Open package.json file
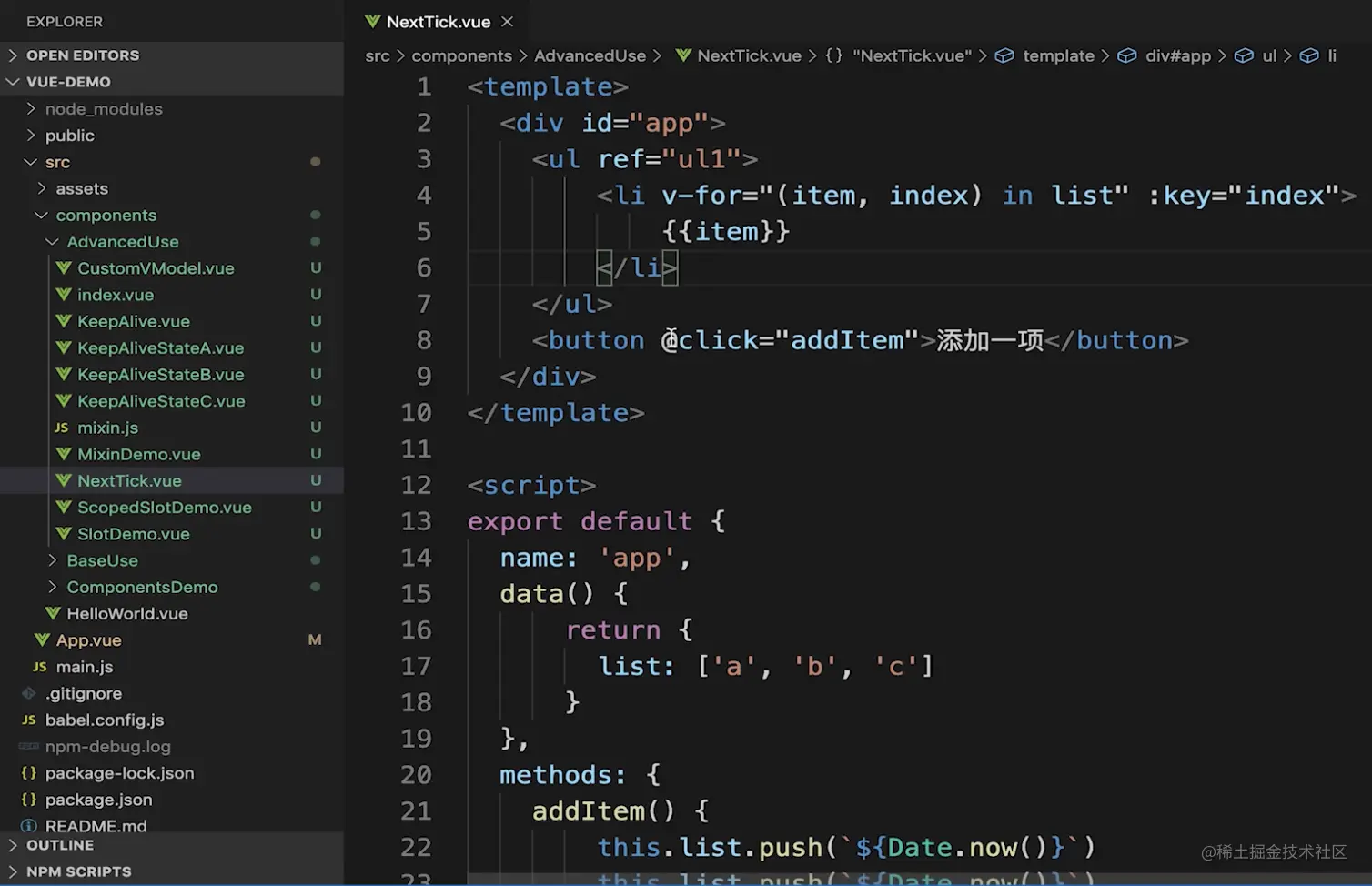 pos(99,800)
